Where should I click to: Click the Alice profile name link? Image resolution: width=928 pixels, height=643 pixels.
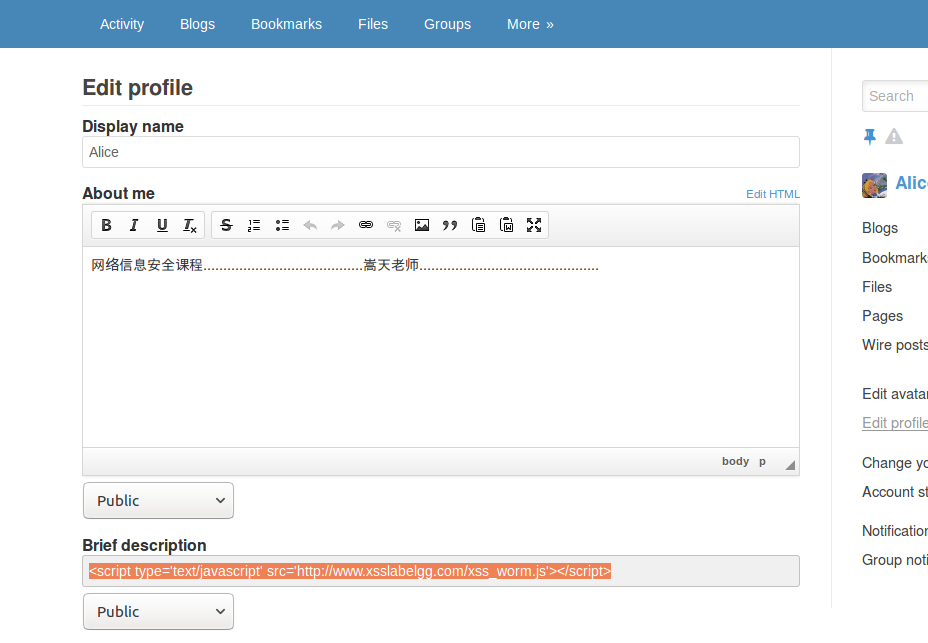pyautogui.click(x=911, y=183)
